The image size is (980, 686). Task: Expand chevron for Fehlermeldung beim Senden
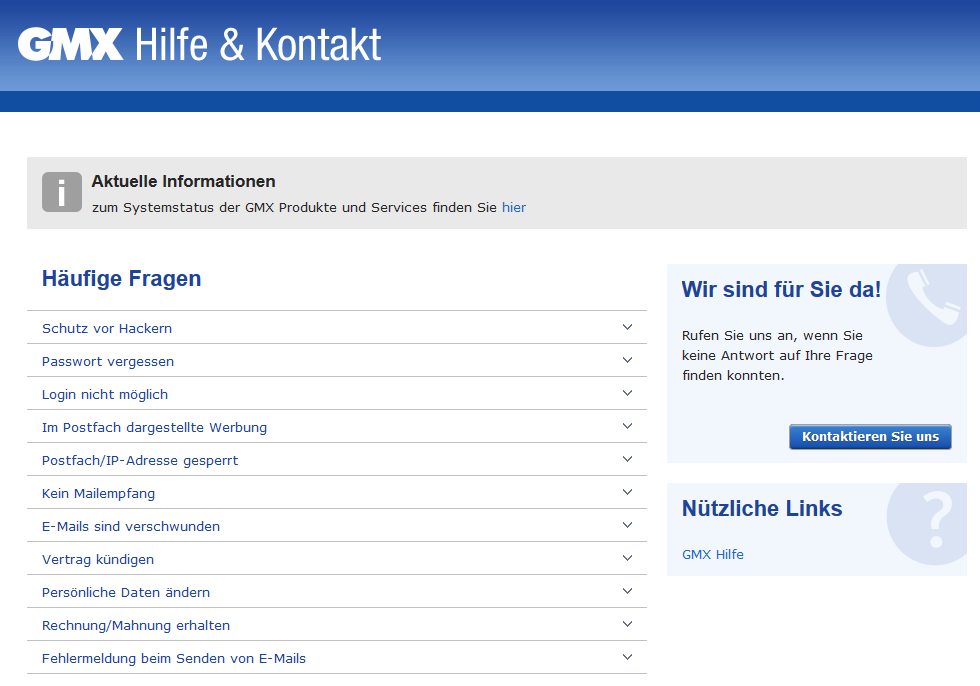coord(628,657)
